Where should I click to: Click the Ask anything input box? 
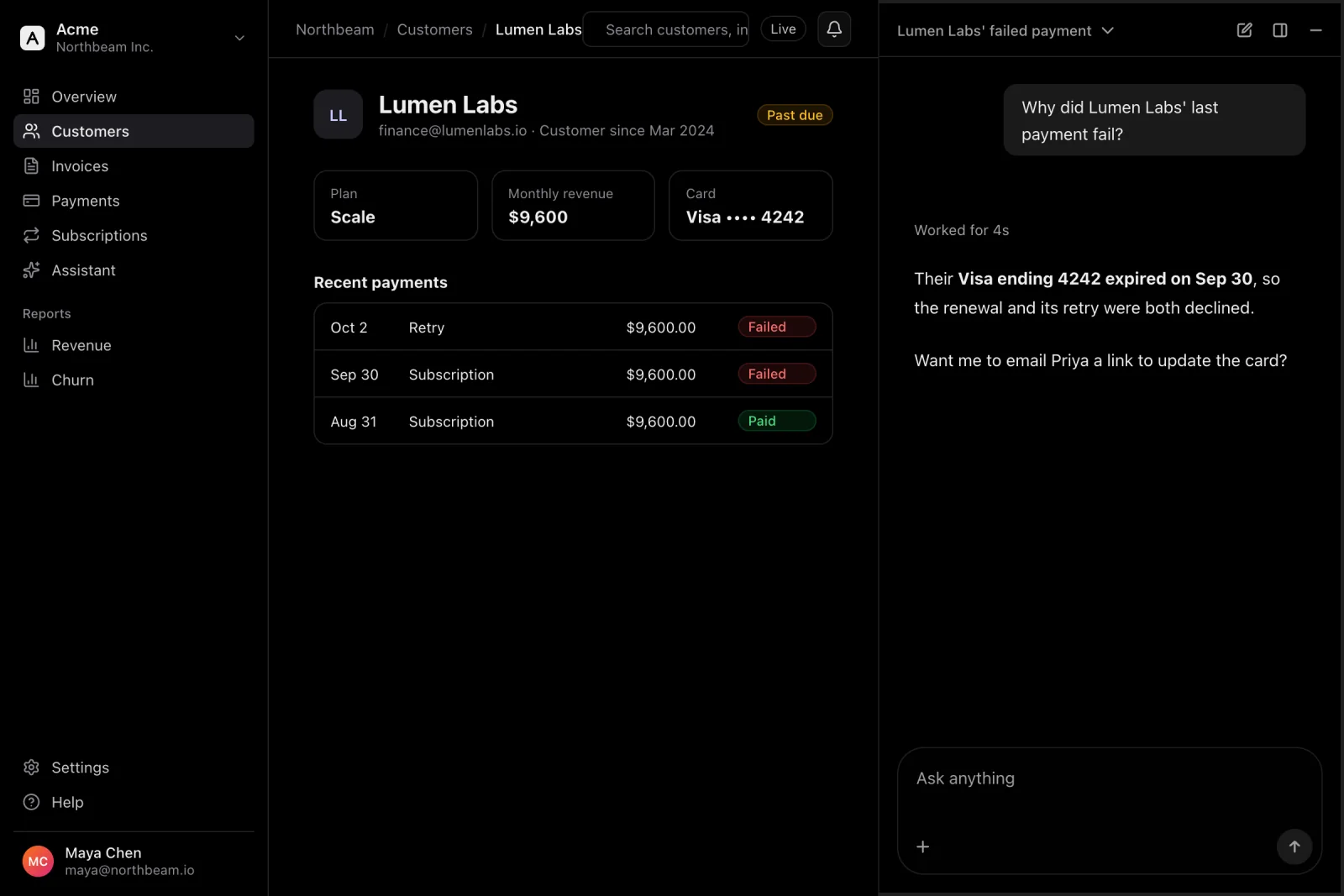(1110, 811)
